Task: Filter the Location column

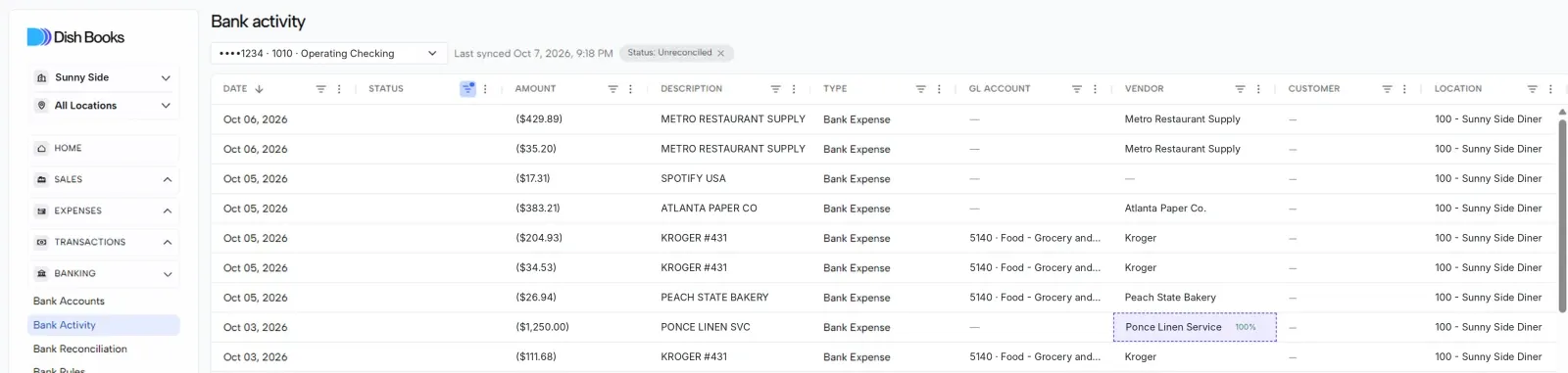Action: 1532,89
